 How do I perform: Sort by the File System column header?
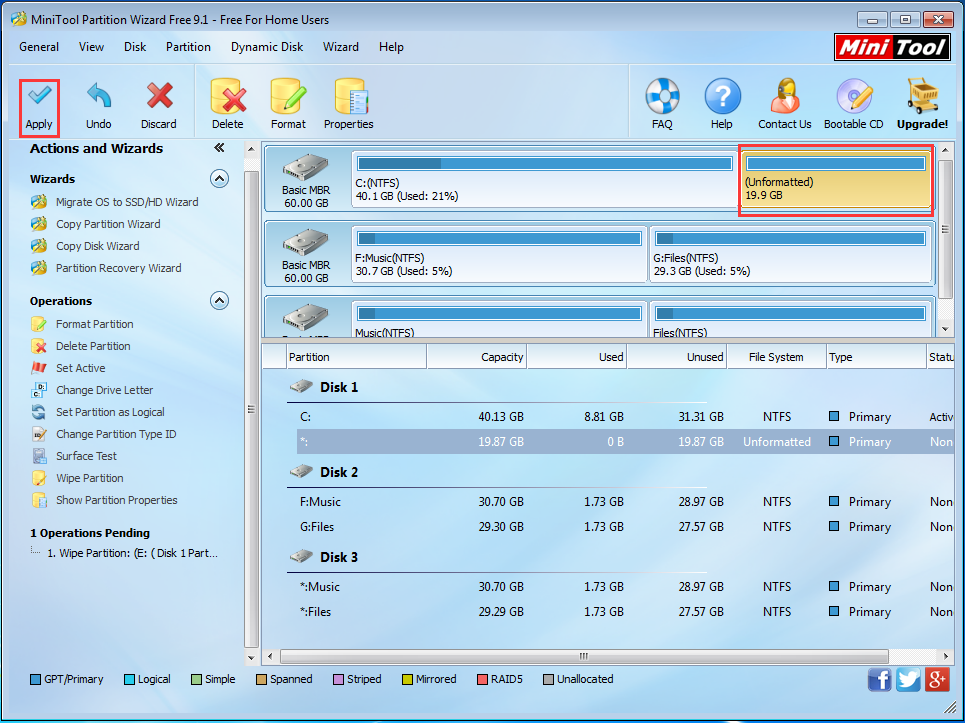(777, 357)
